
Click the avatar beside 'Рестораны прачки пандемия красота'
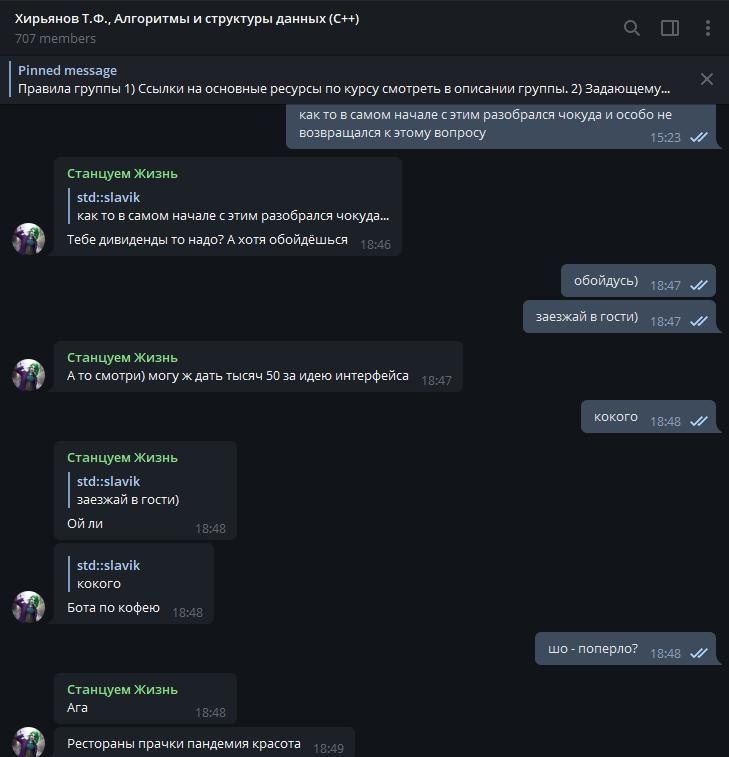tap(28, 742)
